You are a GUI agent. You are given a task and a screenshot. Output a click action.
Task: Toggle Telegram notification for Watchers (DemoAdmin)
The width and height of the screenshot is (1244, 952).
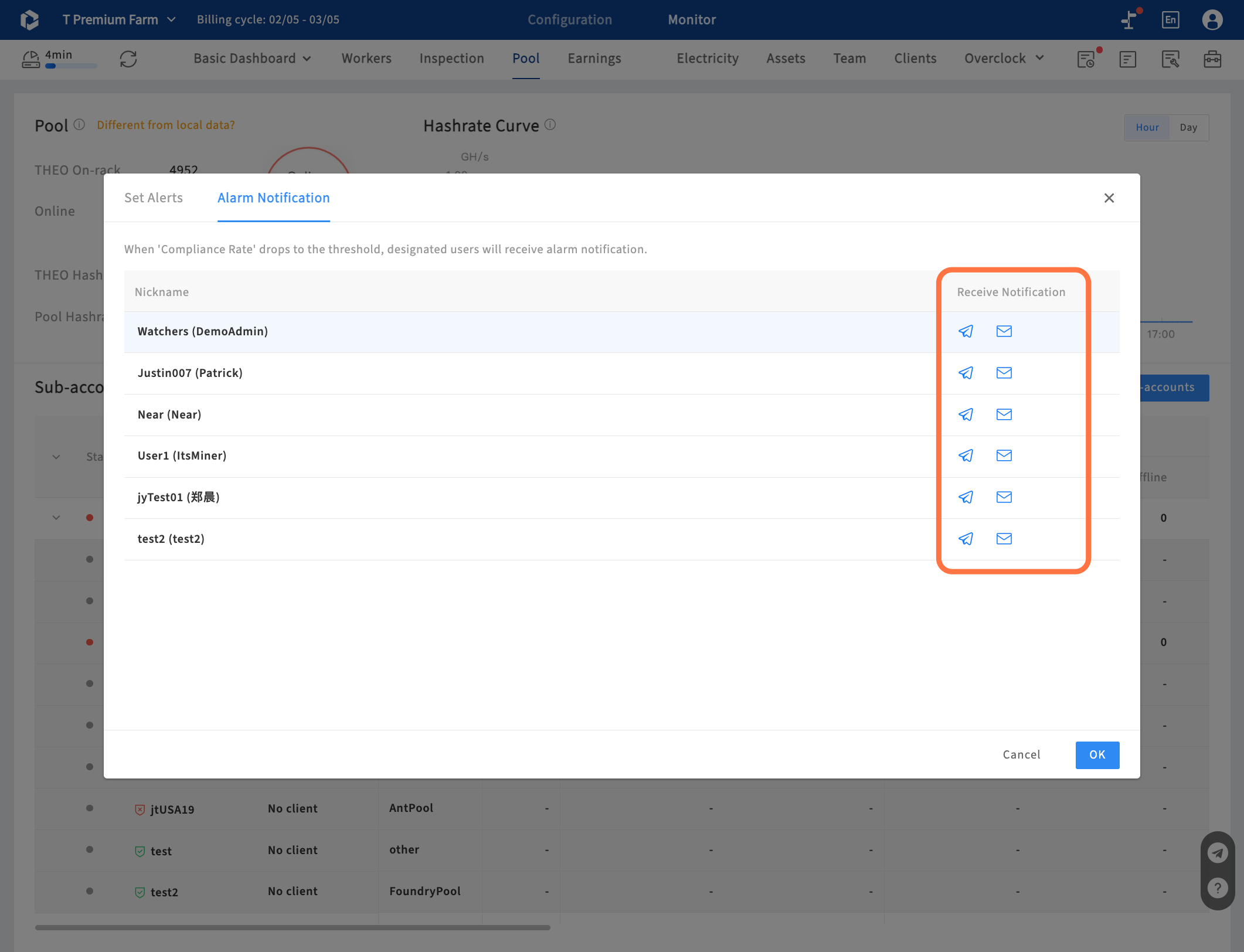(x=966, y=331)
